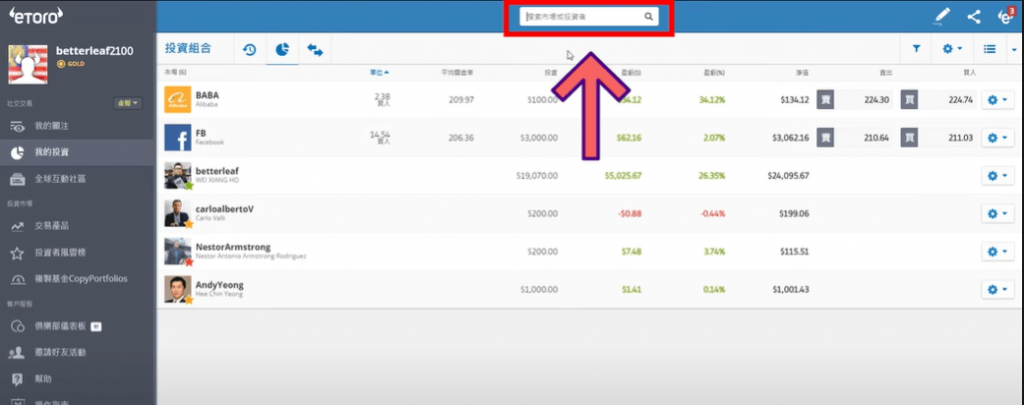The image size is (1024, 405).
Task: Open the carloalbertoV row gear dropdown
Action: pyautogui.click(x=999, y=214)
